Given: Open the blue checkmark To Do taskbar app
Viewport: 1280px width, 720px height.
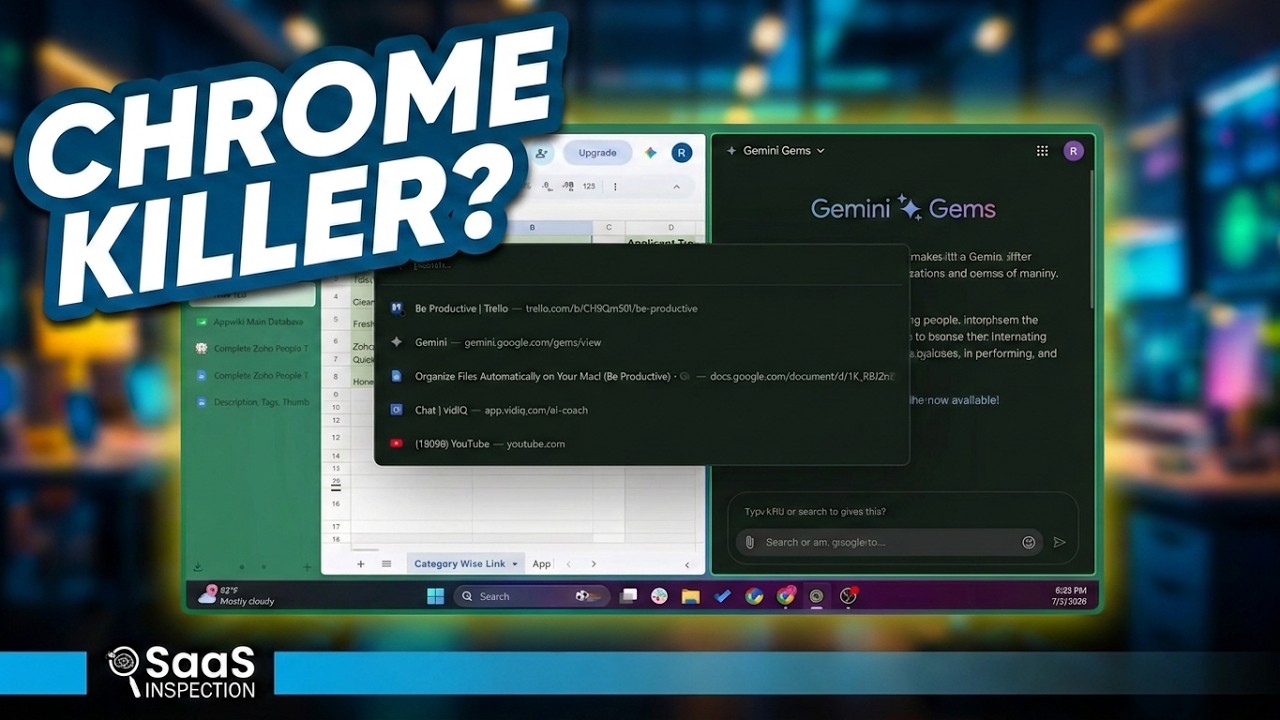Looking at the screenshot, I should point(722,596).
